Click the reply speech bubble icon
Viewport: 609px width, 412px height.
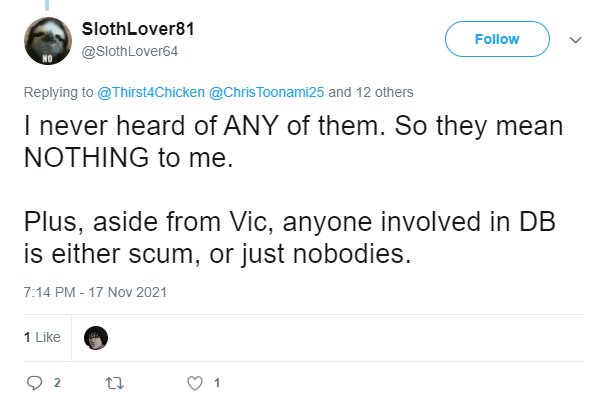(34, 383)
